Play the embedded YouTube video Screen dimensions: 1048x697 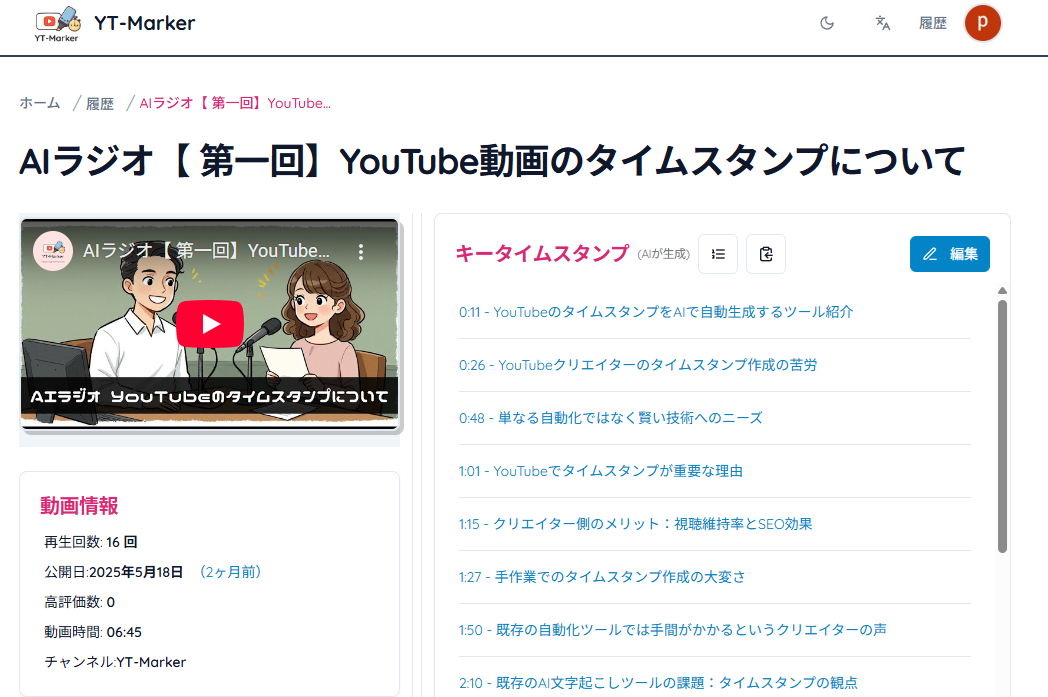pos(210,324)
